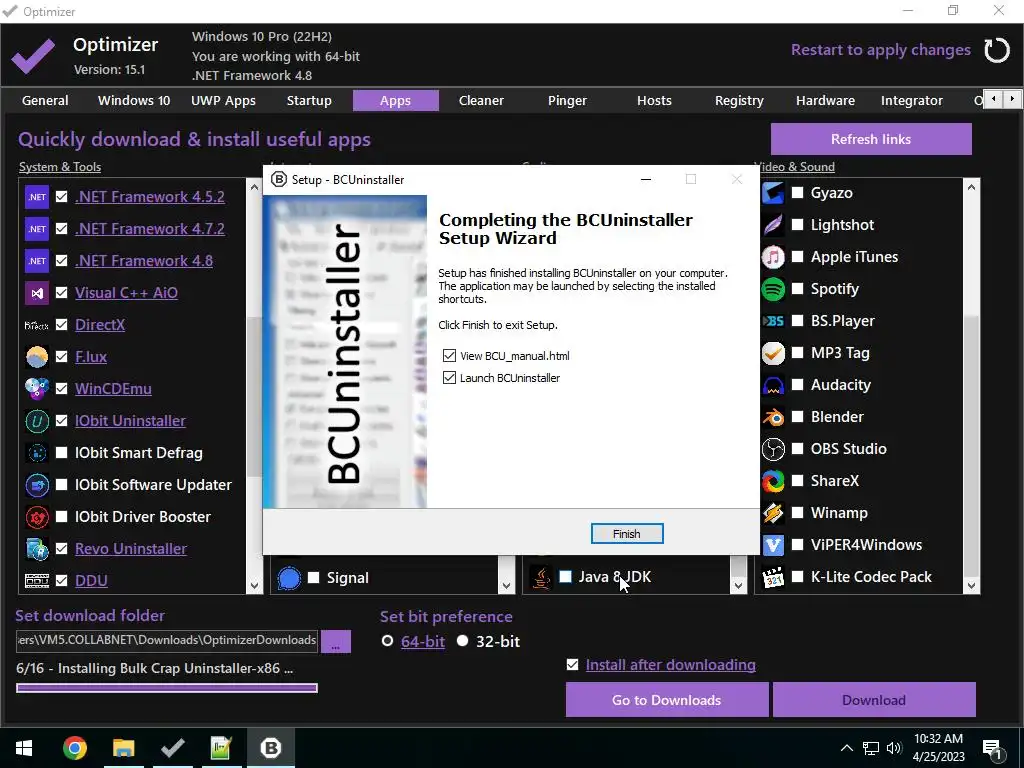Click the ShareX icon
The height and width of the screenshot is (768, 1024).
[x=773, y=481]
